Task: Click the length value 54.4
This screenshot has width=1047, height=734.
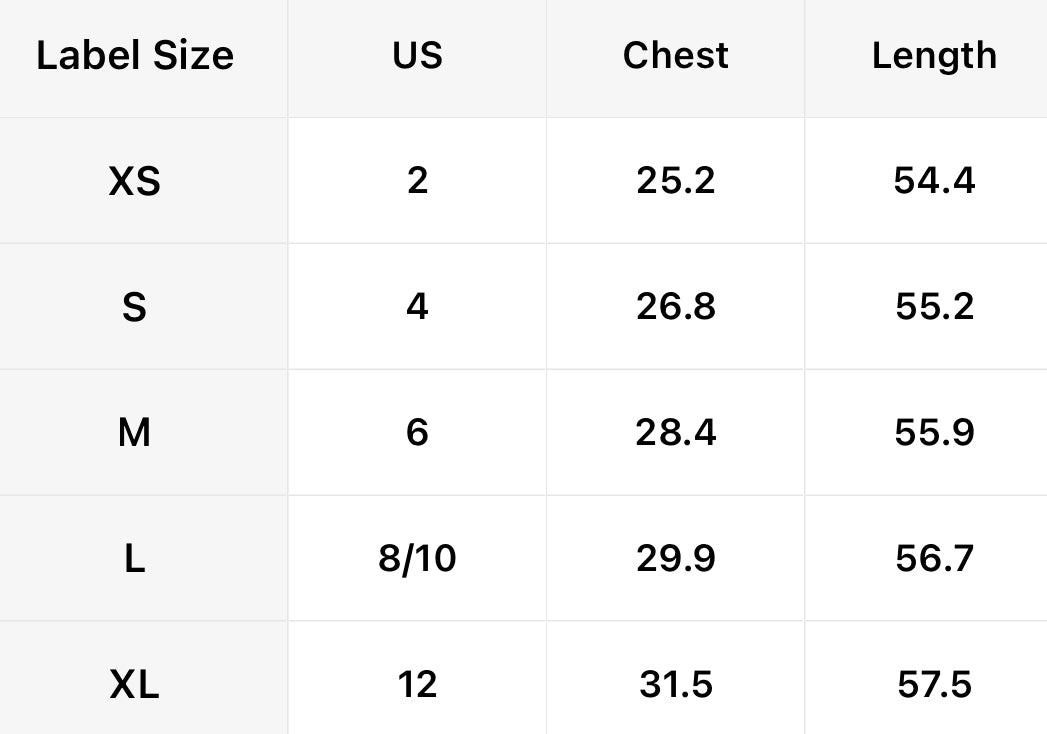Action: tap(934, 181)
